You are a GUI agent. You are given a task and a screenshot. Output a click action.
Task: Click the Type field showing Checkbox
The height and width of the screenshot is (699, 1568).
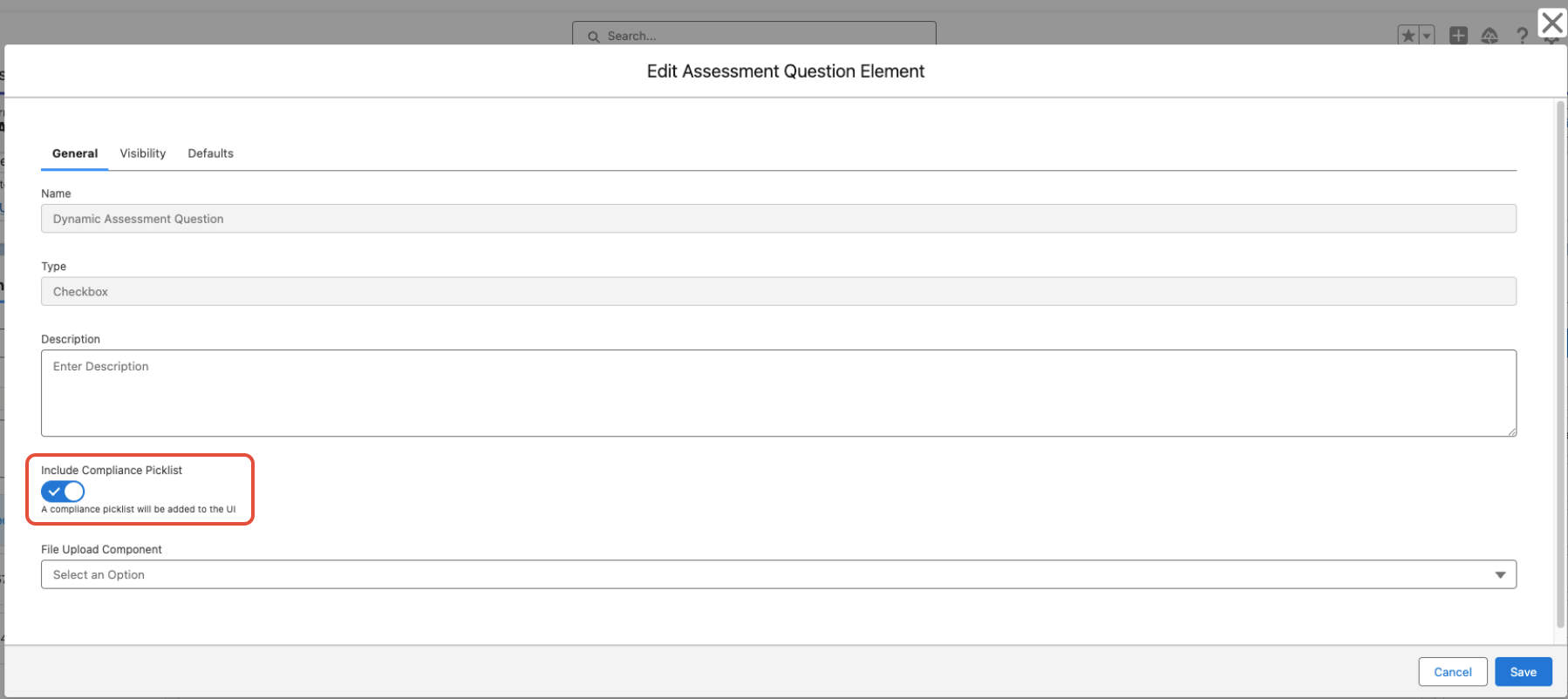click(x=778, y=291)
